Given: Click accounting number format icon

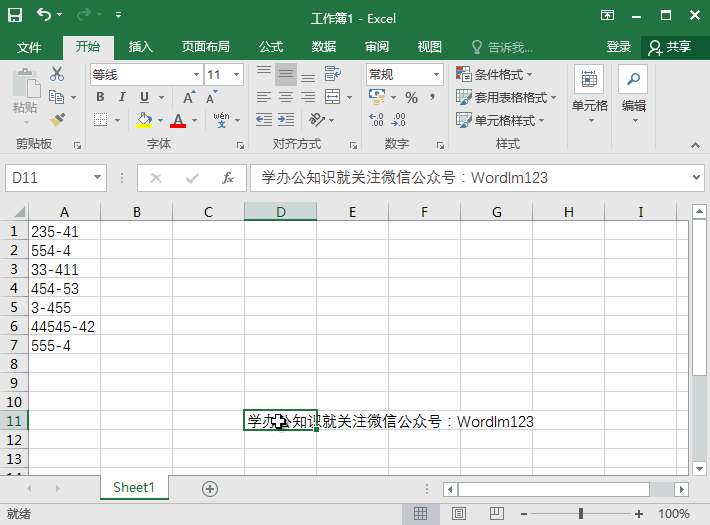Looking at the screenshot, I should pyautogui.click(x=377, y=96).
